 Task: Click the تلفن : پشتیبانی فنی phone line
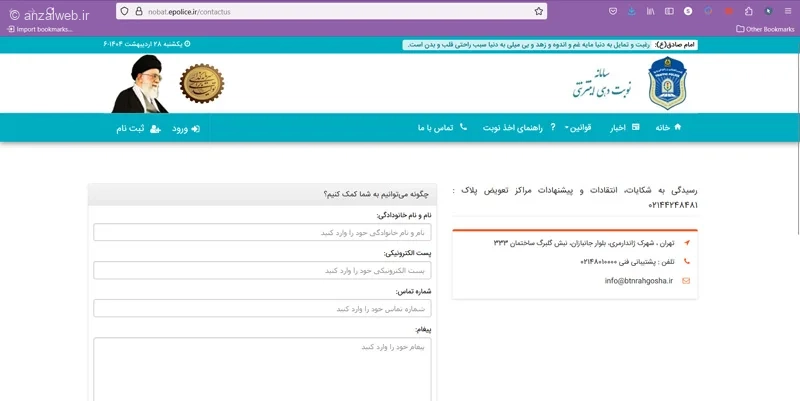(627, 262)
